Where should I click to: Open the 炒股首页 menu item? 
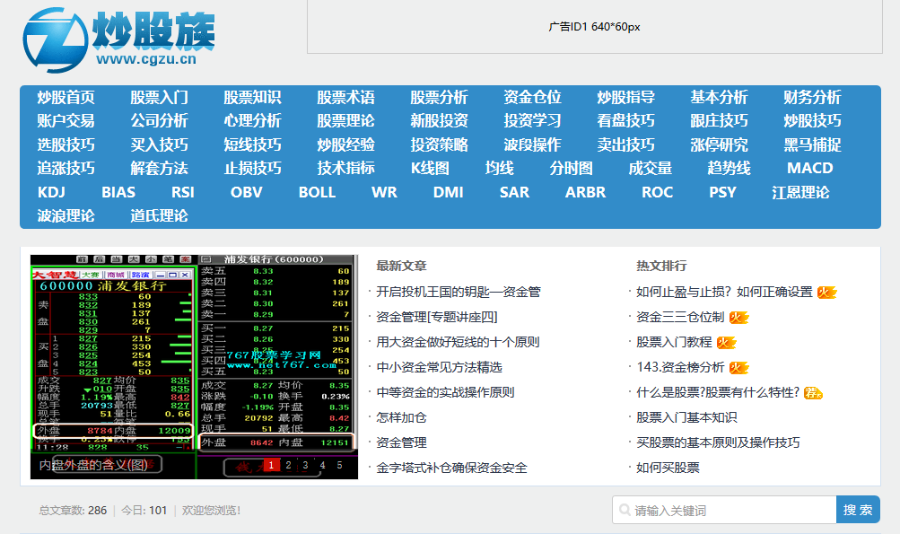pos(66,97)
